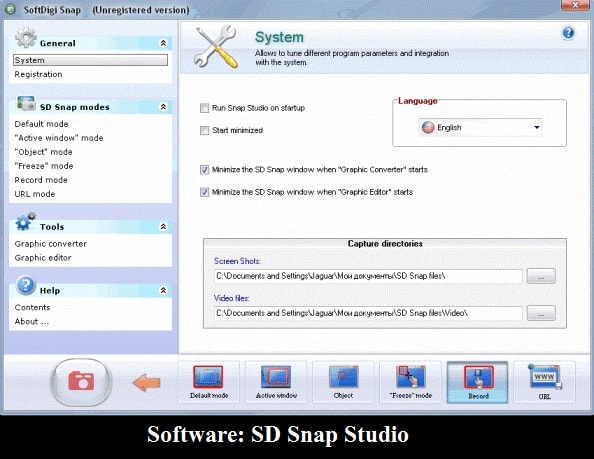594x459 pixels.
Task: Click the Screen Shots path field
Action: tap(368, 276)
